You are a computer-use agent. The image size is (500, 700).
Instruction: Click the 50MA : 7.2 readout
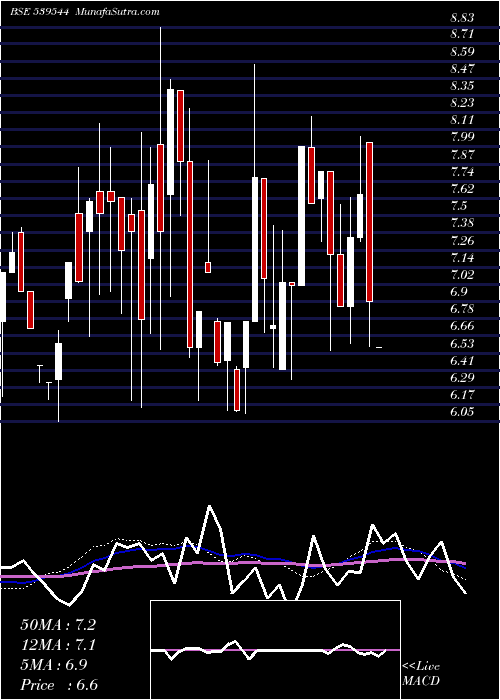(58, 625)
